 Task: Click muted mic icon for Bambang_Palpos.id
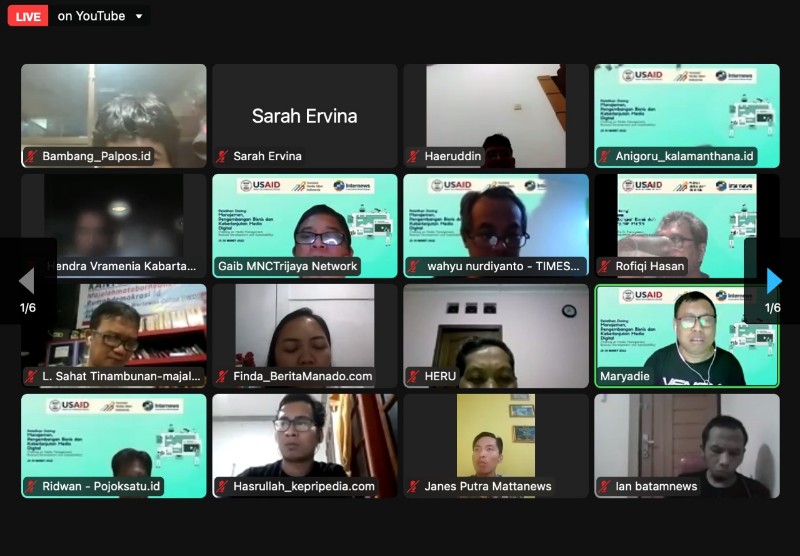(32, 156)
